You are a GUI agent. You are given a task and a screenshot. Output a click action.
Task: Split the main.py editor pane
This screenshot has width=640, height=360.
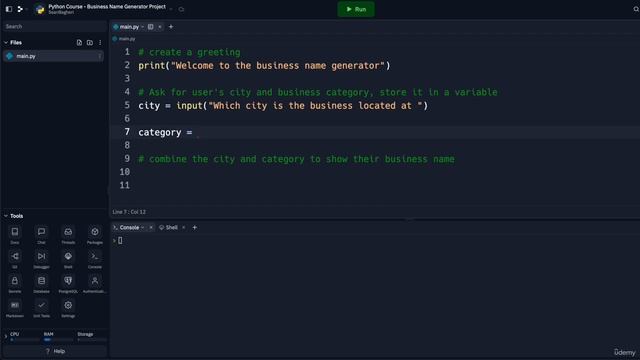pyautogui.click(x=151, y=27)
